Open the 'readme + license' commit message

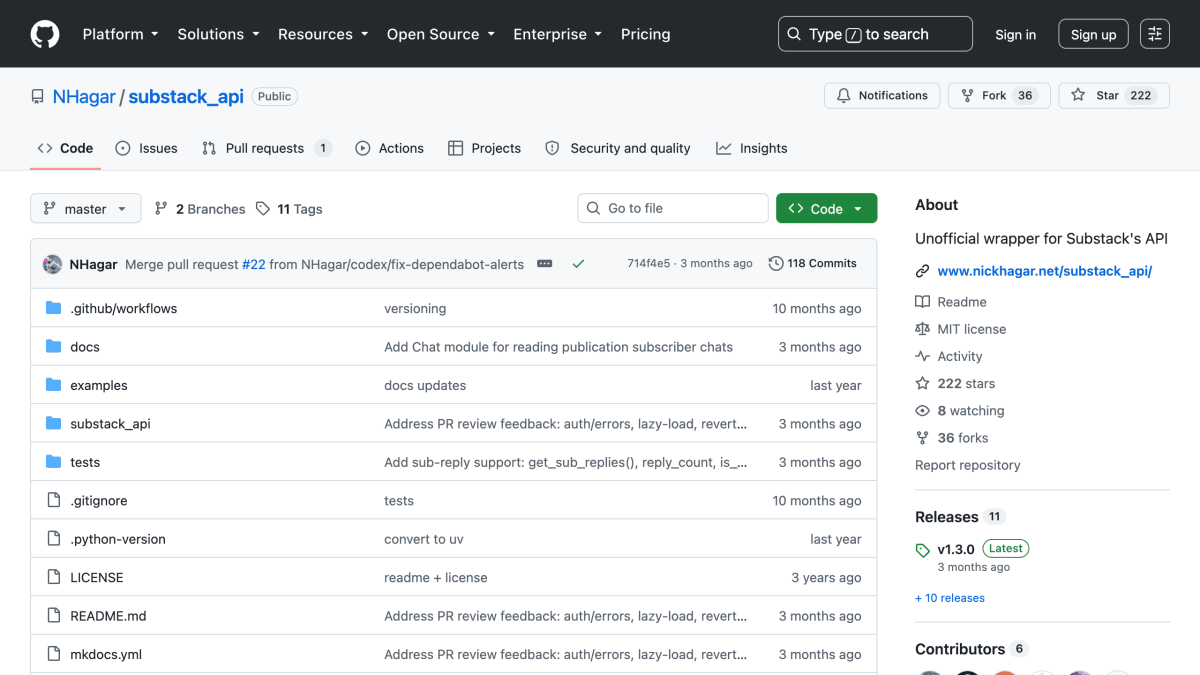pyautogui.click(x=436, y=578)
